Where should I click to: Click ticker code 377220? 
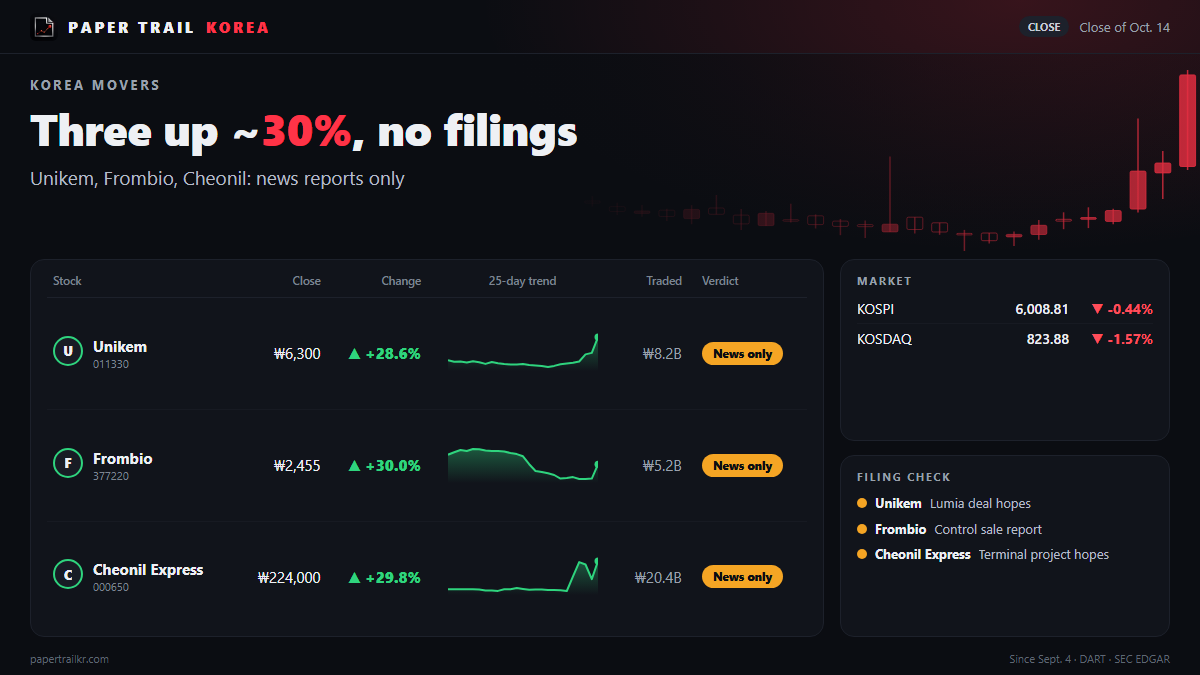111,477
